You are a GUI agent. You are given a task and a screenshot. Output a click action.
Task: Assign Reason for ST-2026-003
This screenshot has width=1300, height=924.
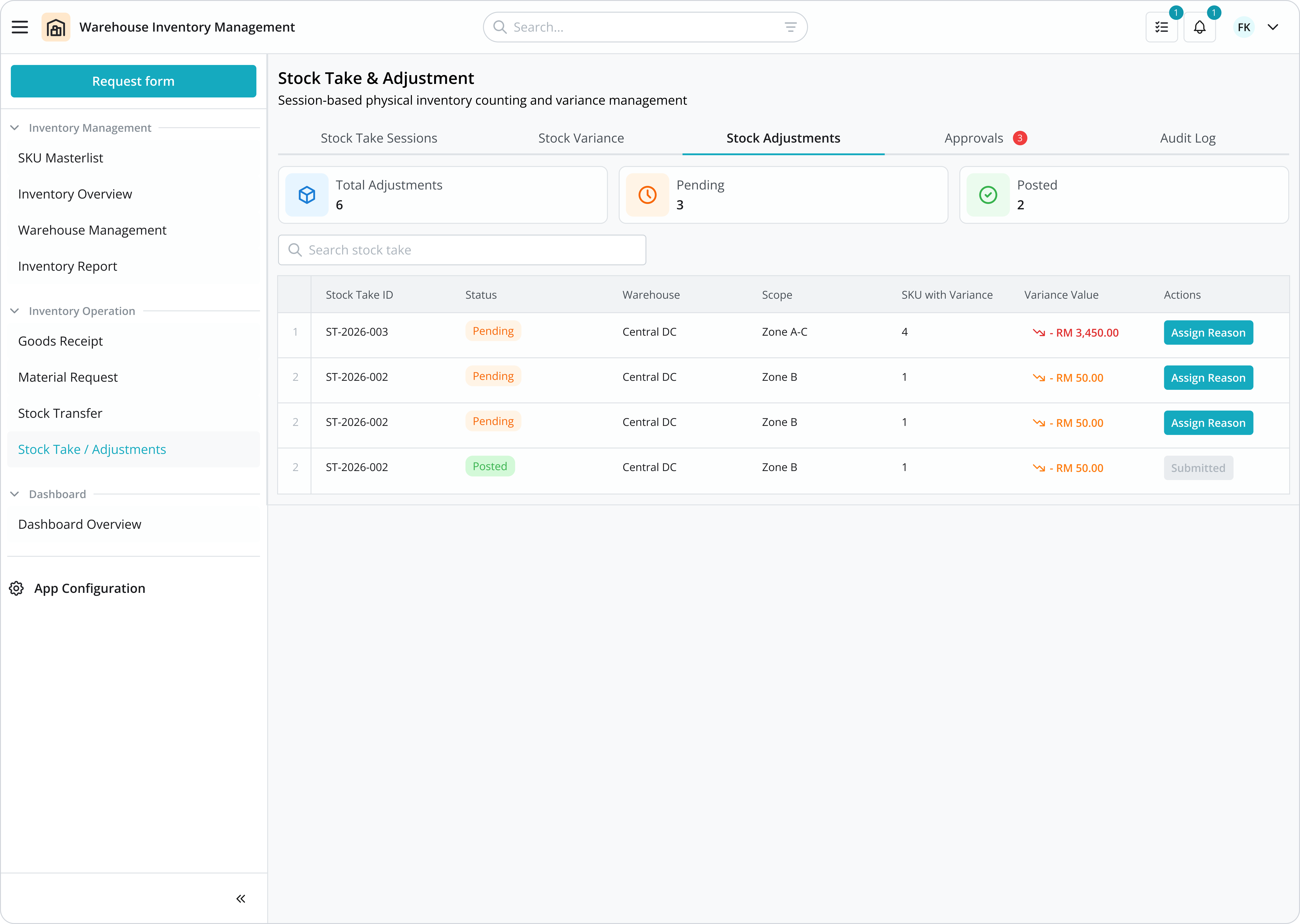(x=1208, y=333)
